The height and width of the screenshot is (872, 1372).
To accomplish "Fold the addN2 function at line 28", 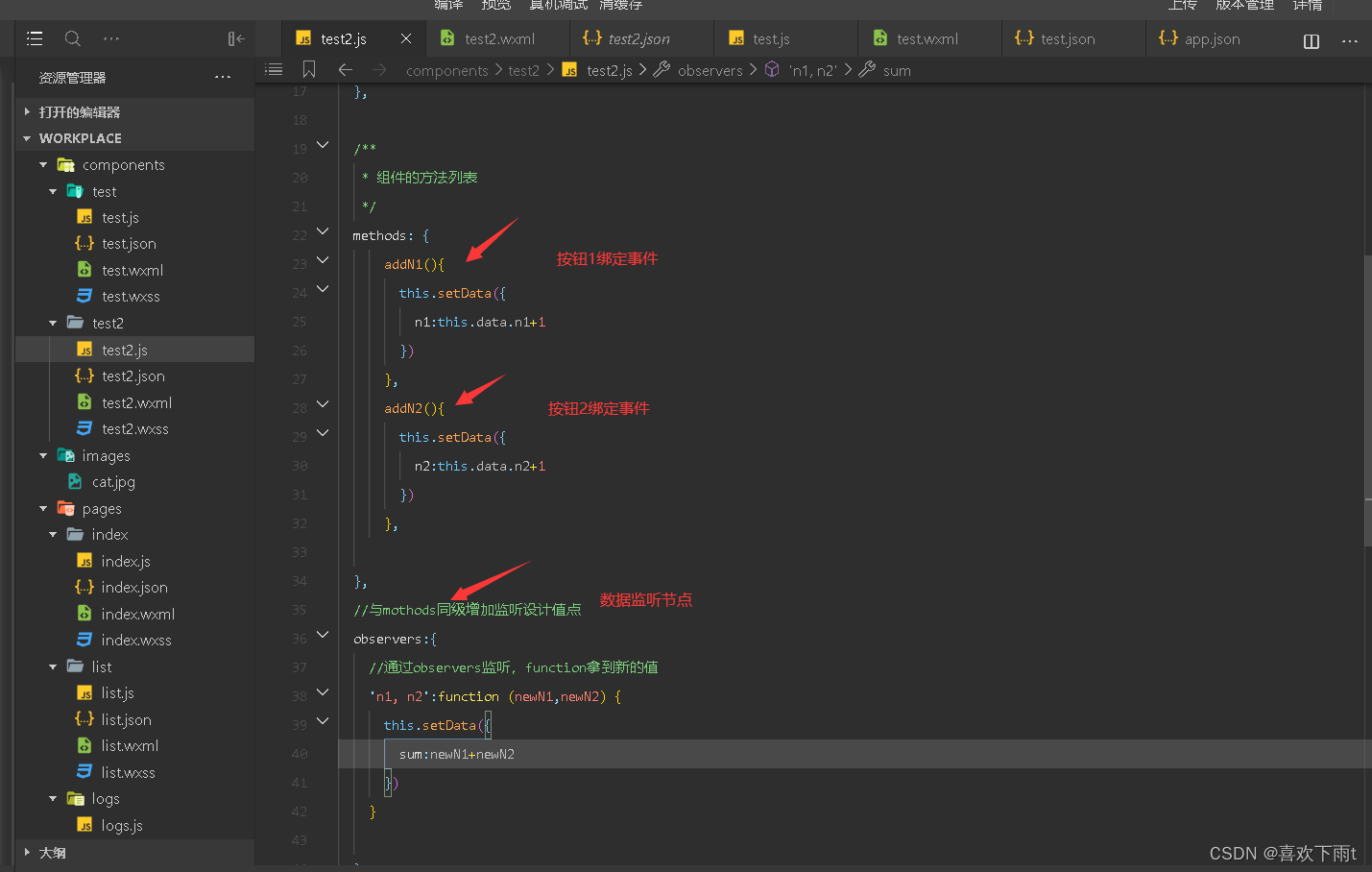I will pyautogui.click(x=323, y=404).
